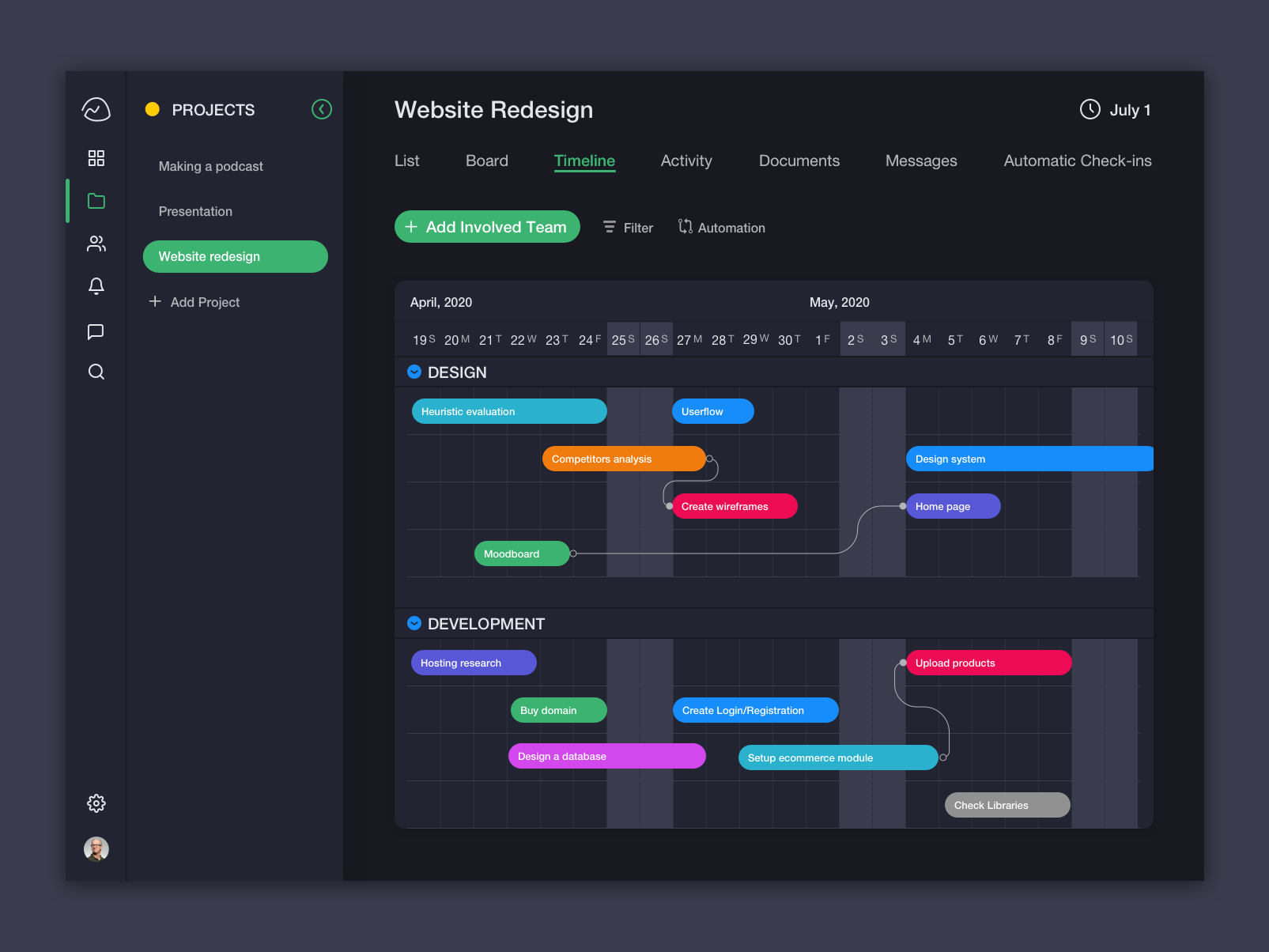Click the 25 S date column header
The image size is (1269, 952).
623,339
